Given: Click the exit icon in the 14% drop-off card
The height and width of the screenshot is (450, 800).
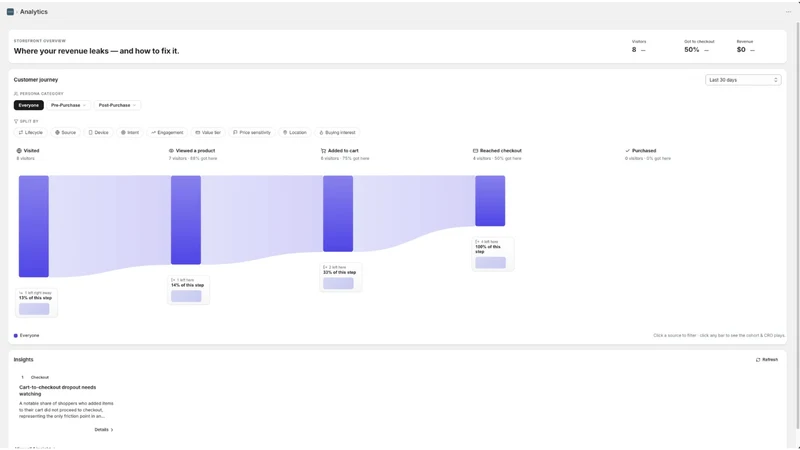Looking at the screenshot, I should point(173,280).
